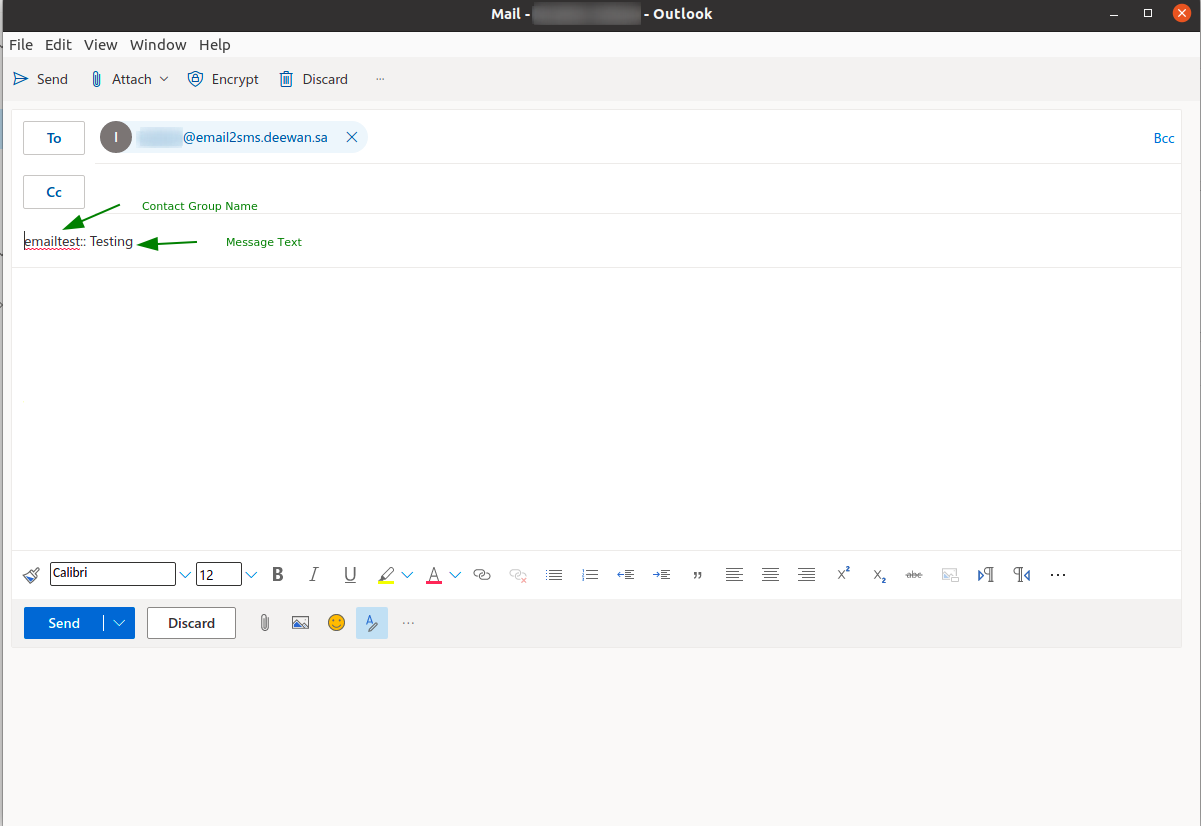Select the Format painter brush icon
This screenshot has width=1201, height=826.
tap(31, 575)
